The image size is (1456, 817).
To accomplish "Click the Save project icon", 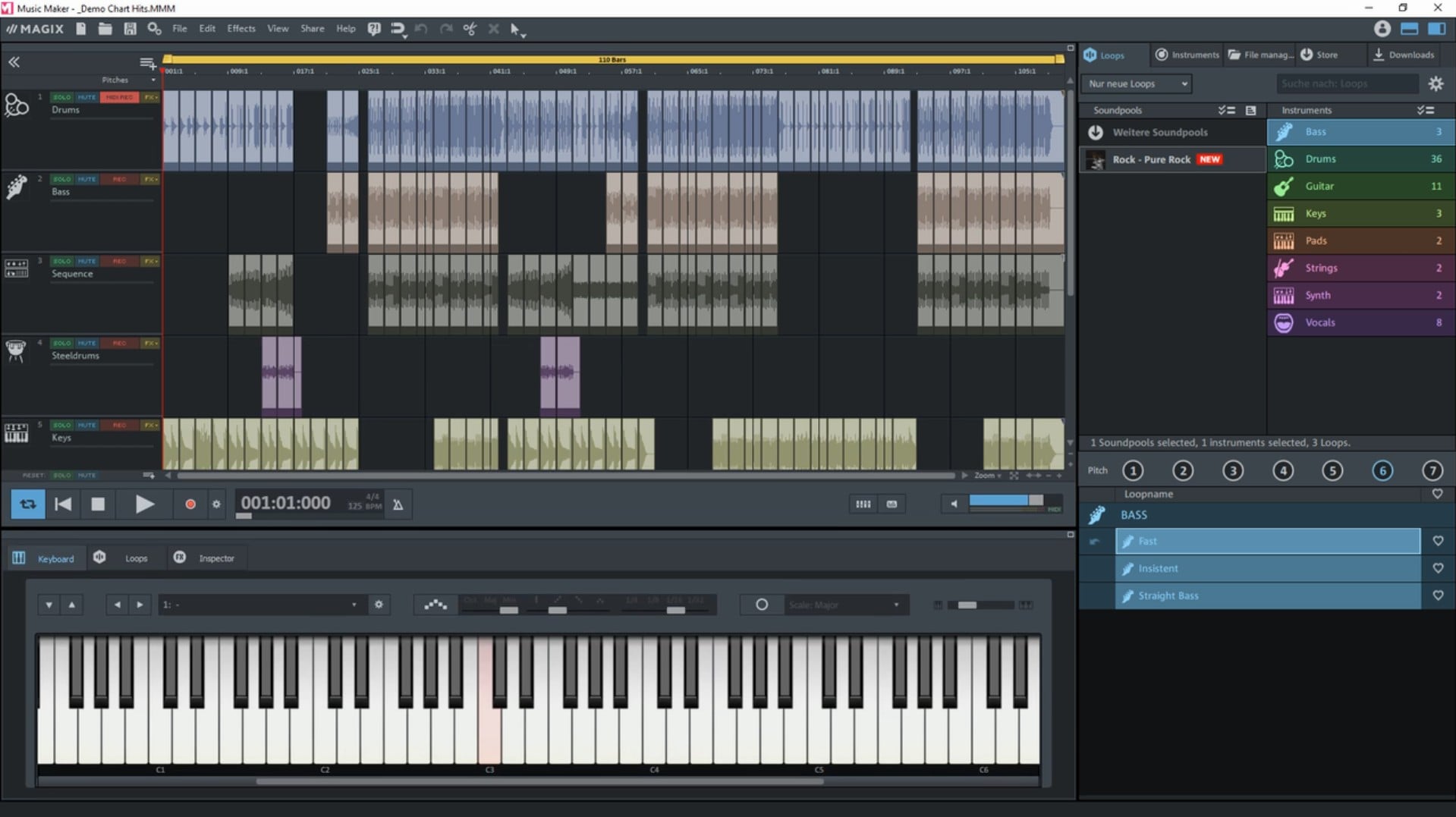I will [x=130, y=29].
